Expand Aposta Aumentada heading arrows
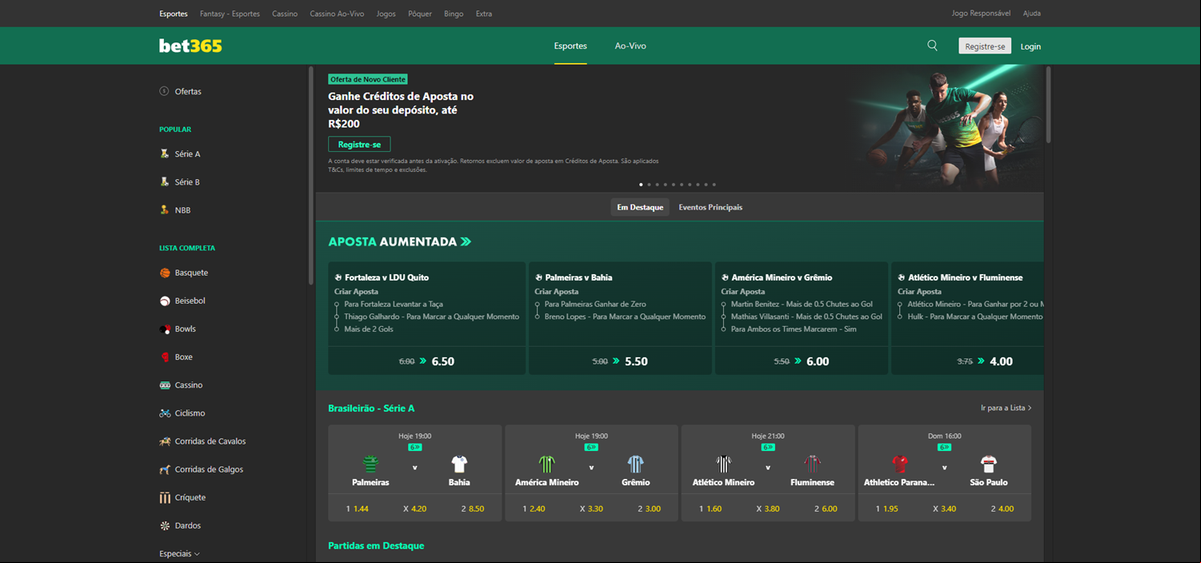Viewport: 1201px width, 563px height. point(465,242)
